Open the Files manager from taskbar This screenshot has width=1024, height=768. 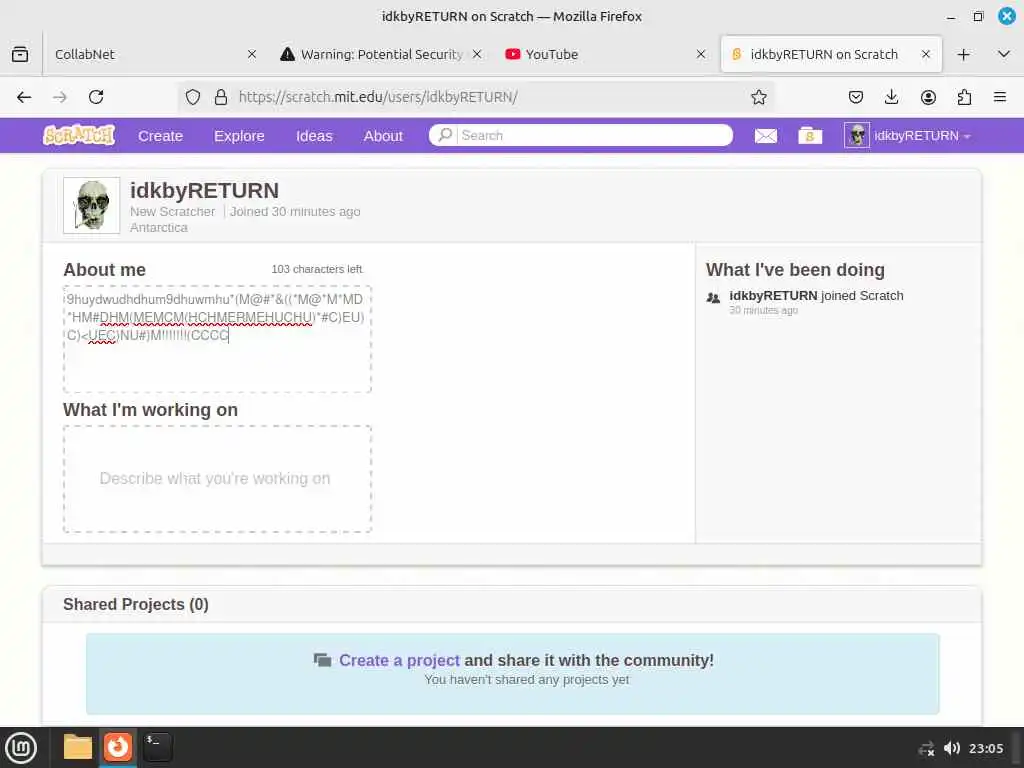click(x=78, y=747)
